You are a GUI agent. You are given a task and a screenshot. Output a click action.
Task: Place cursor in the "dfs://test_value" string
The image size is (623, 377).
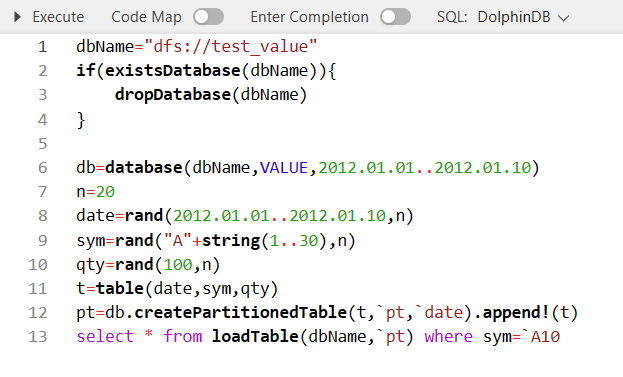coord(231,47)
